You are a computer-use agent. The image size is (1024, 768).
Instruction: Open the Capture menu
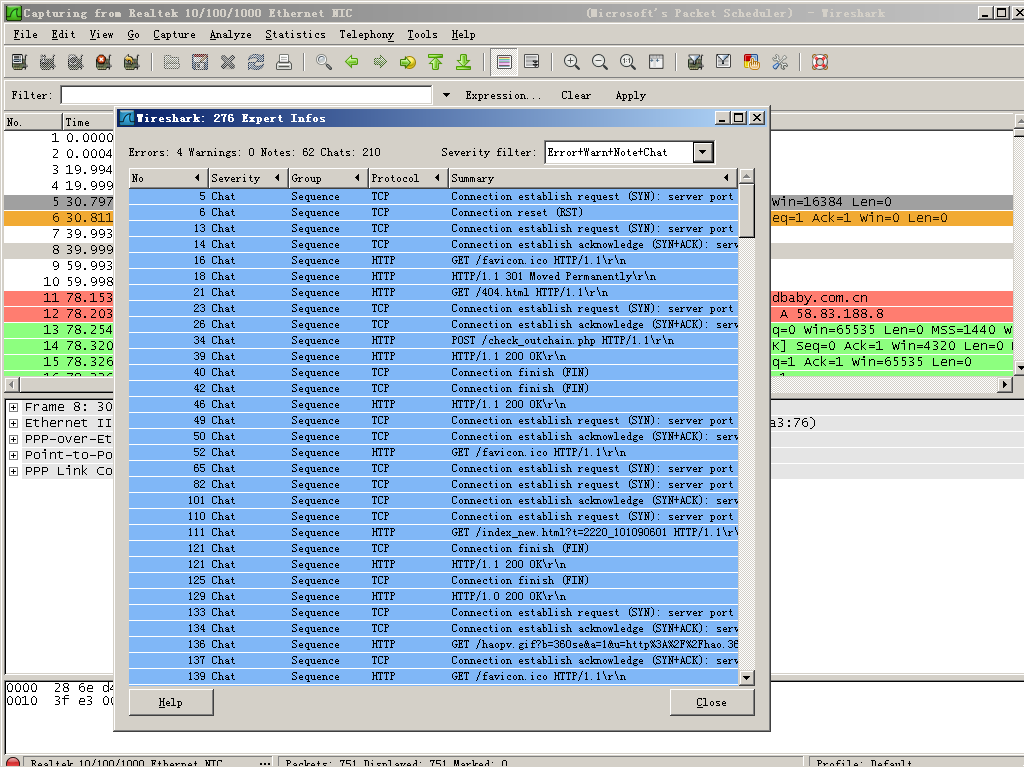(174, 35)
